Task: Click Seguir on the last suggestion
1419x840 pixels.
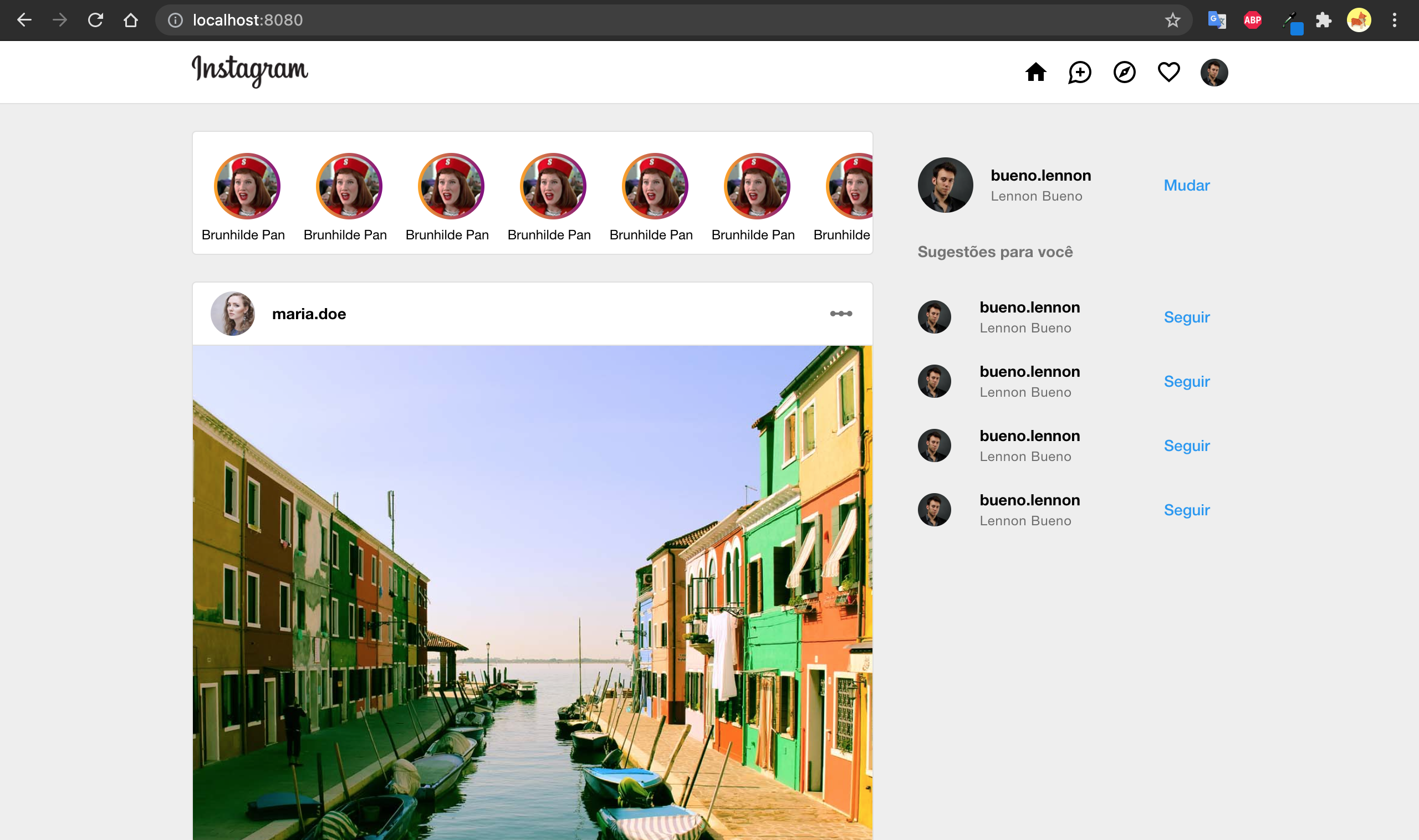Action: pos(1186,510)
